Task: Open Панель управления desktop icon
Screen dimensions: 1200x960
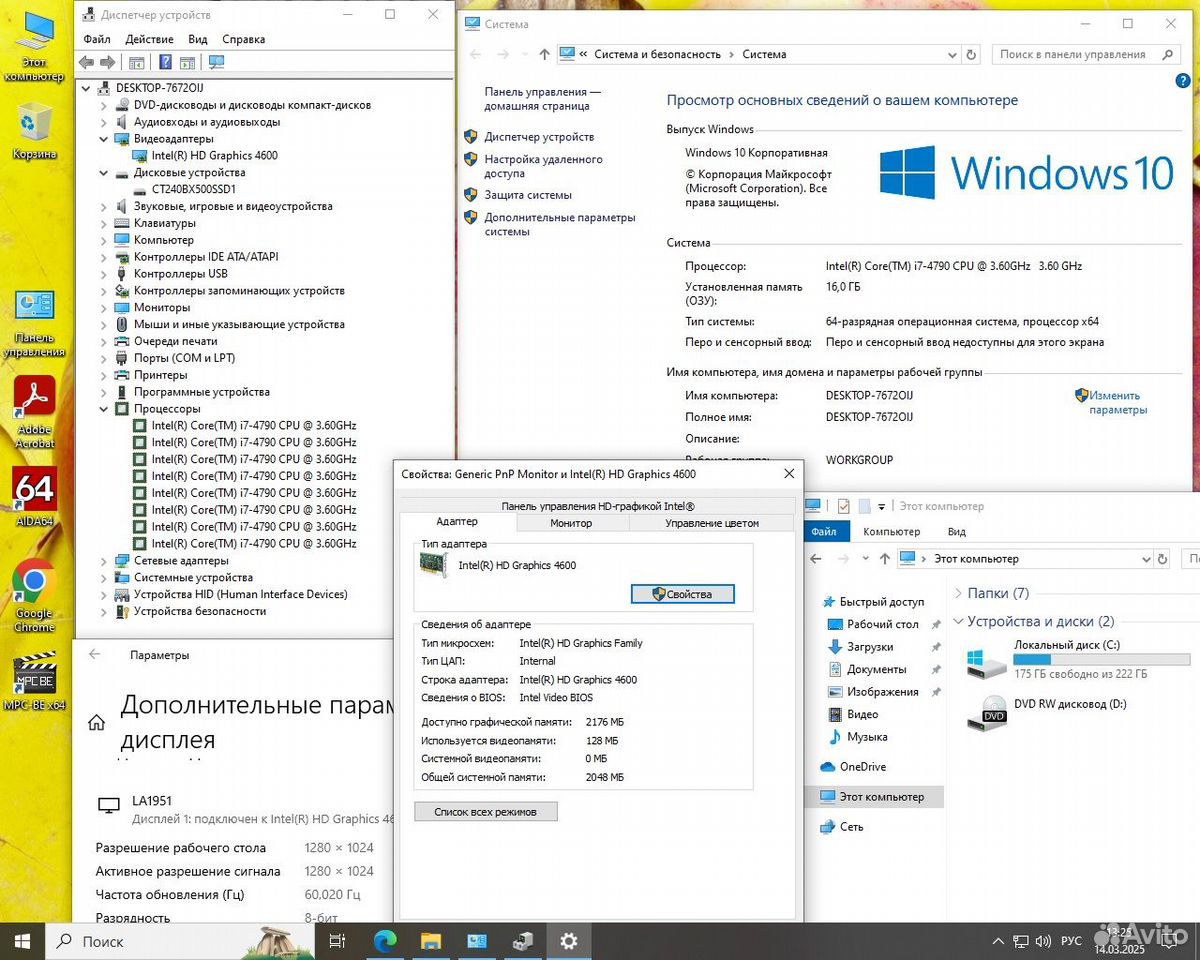Action: click(x=34, y=322)
